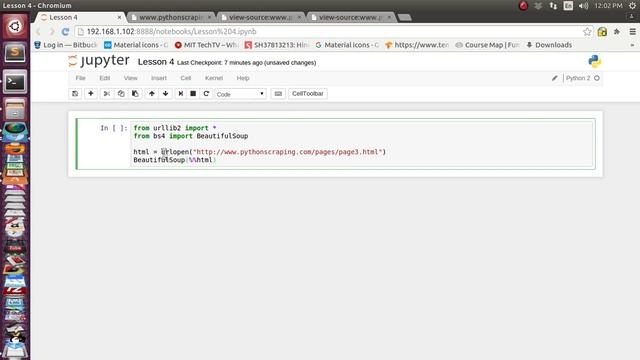Open the Downloads bookmark
Image resolution: width=640 pixels, height=360 pixels.
tap(549, 45)
